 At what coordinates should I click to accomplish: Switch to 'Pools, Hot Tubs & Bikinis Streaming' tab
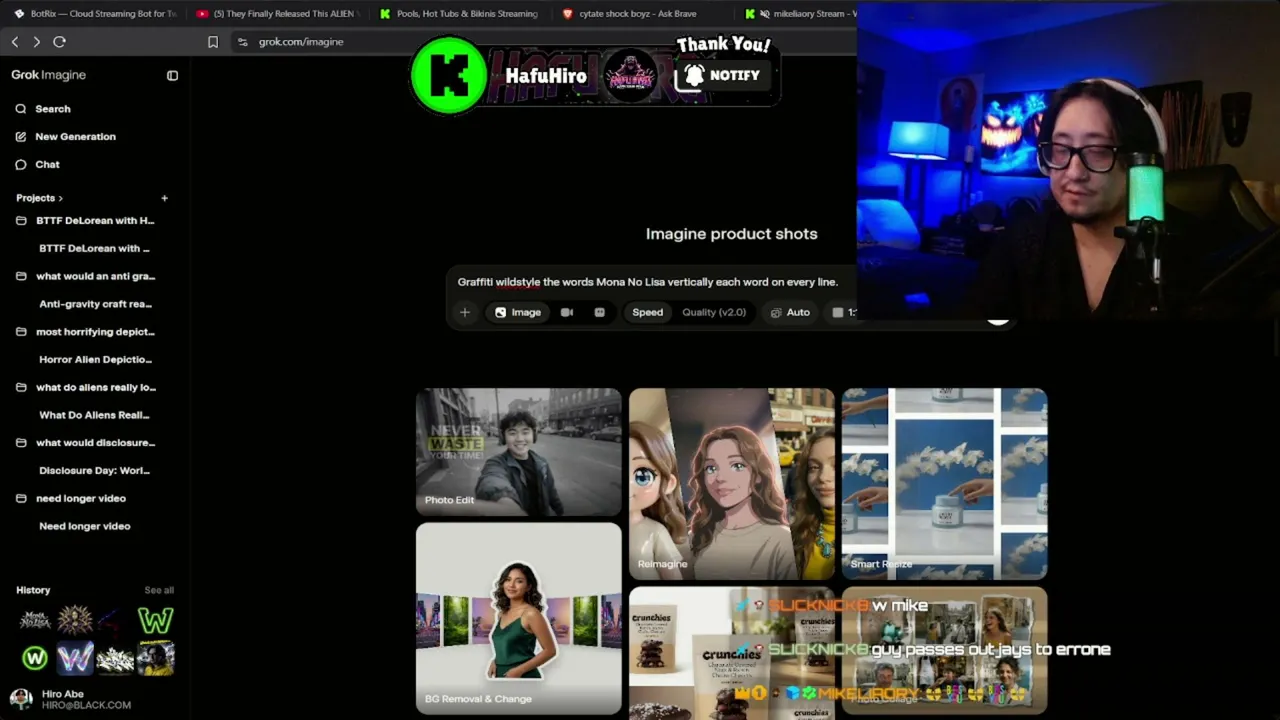[x=458, y=14]
